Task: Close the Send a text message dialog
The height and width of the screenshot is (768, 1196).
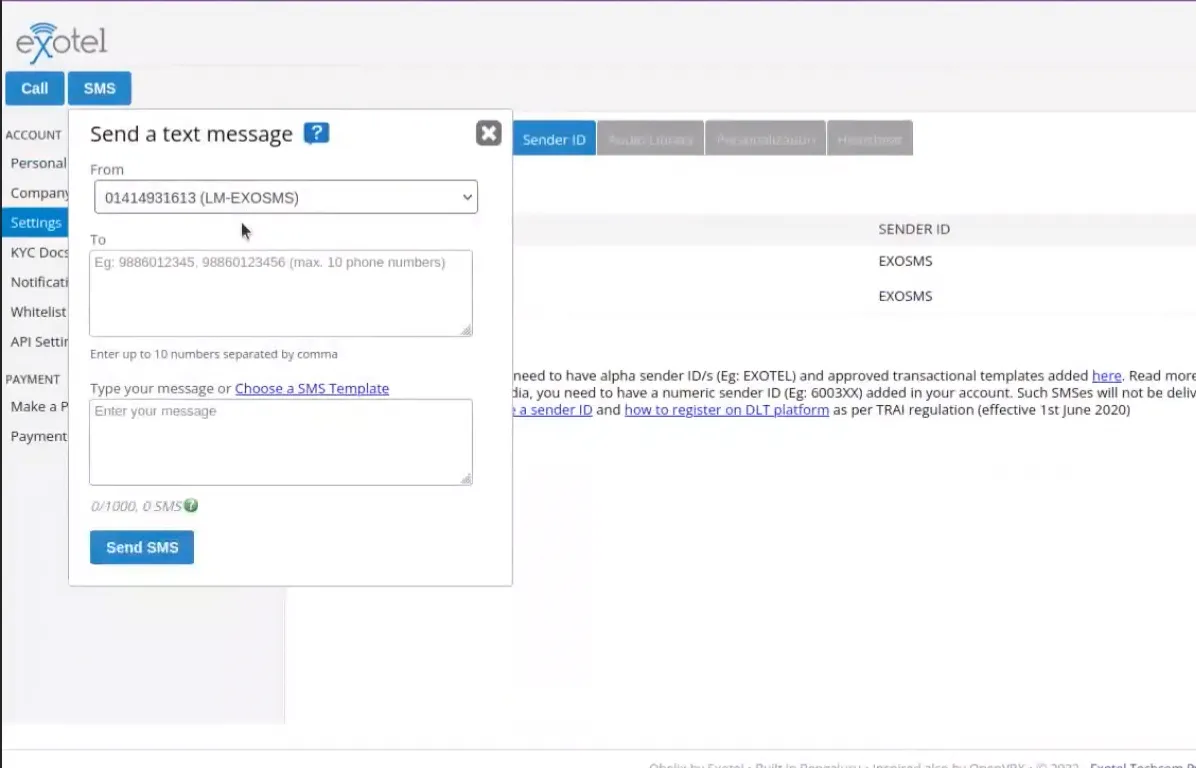Action: click(488, 133)
